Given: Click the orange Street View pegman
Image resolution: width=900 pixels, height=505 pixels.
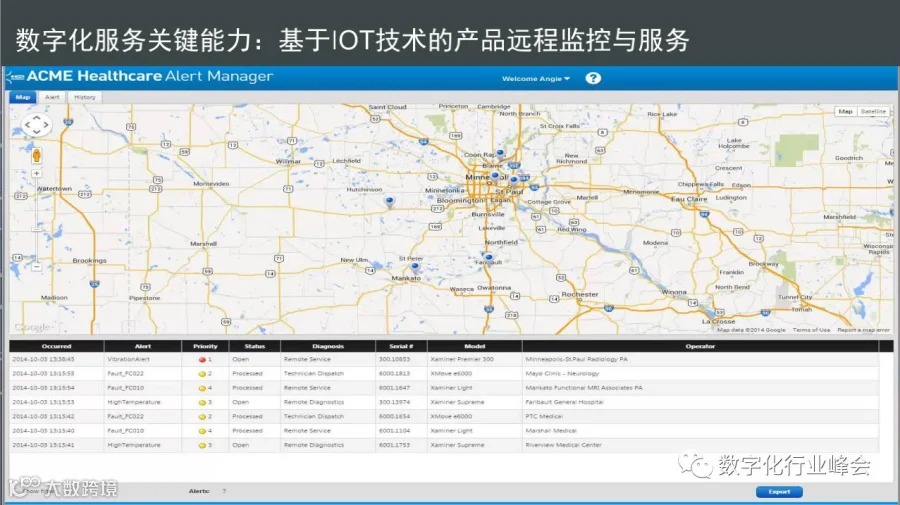Looking at the screenshot, I should 36,155.
